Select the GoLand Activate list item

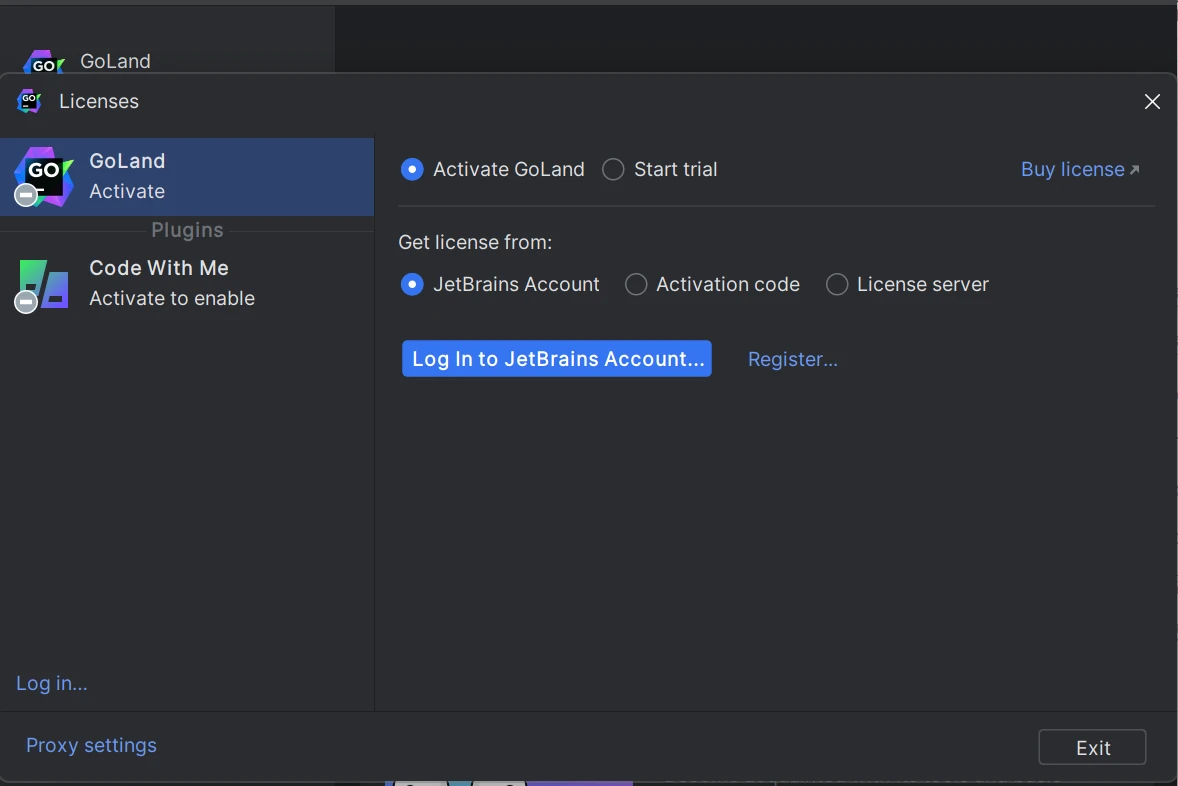click(x=187, y=177)
